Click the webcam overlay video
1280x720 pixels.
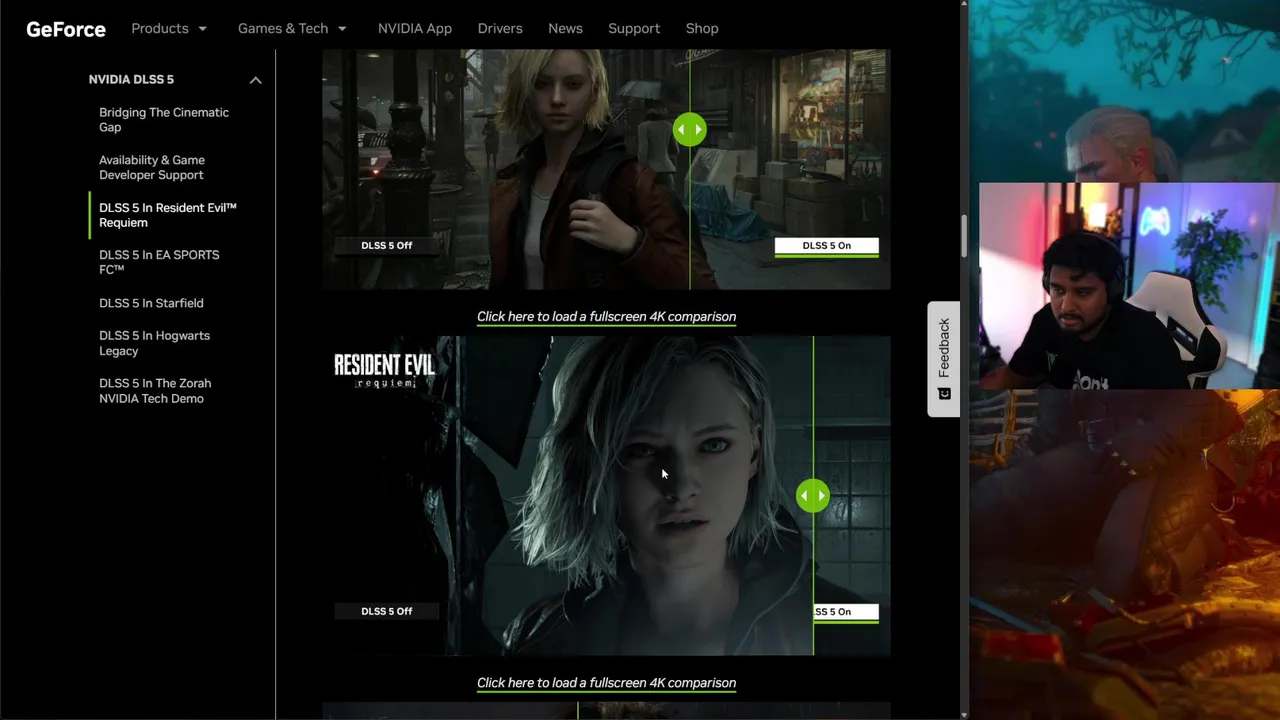(1129, 285)
